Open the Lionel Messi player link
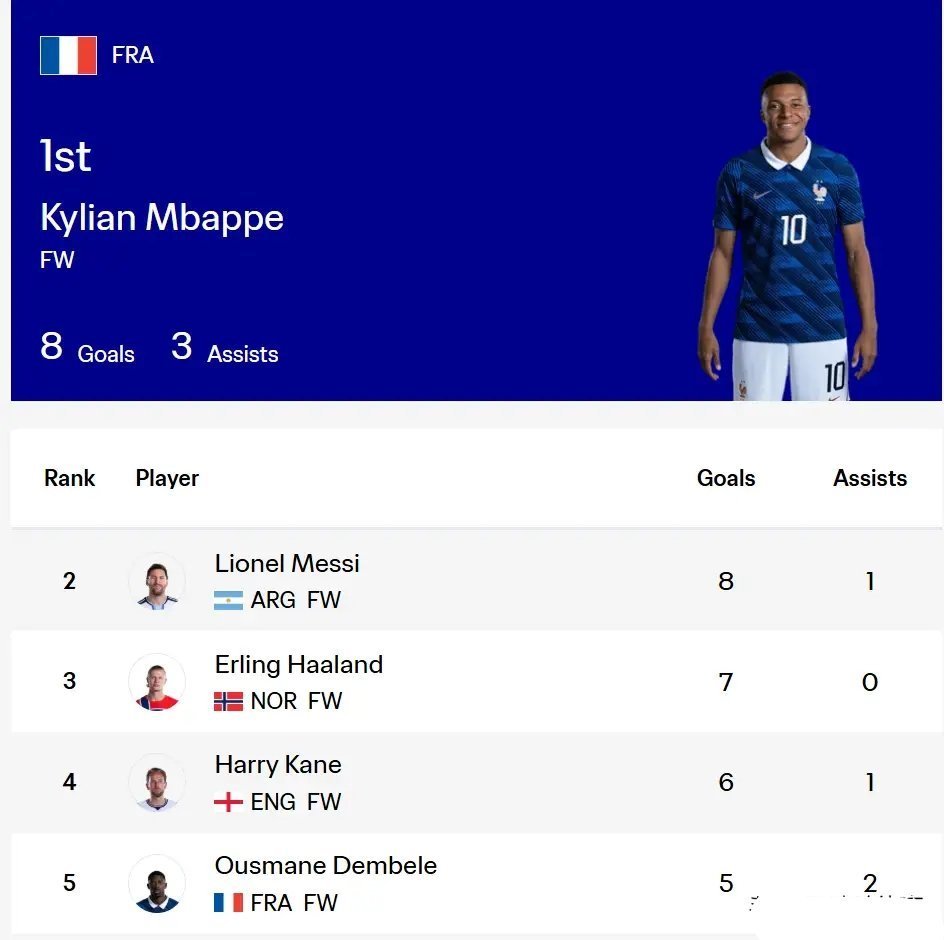 pyautogui.click(x=287, y=564)
